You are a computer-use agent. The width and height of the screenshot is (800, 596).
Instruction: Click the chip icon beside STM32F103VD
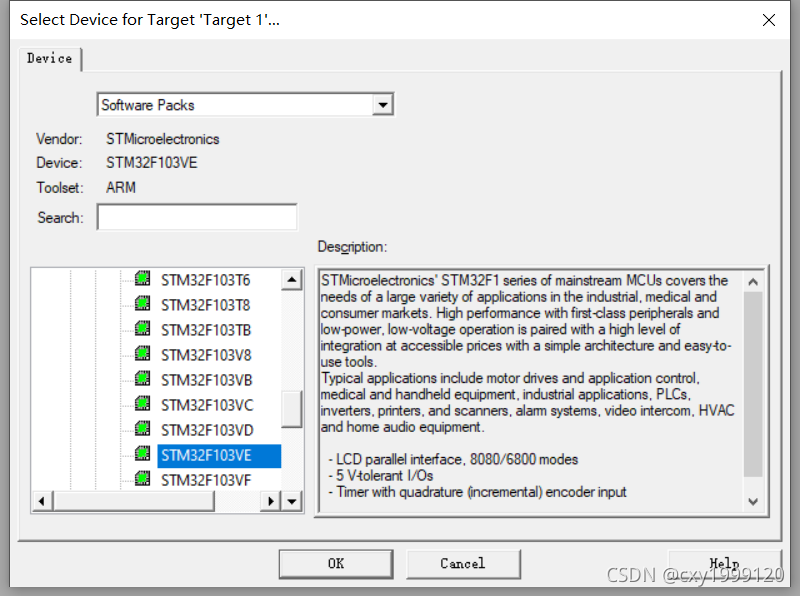pyautogui.click(x=143, y=429)
